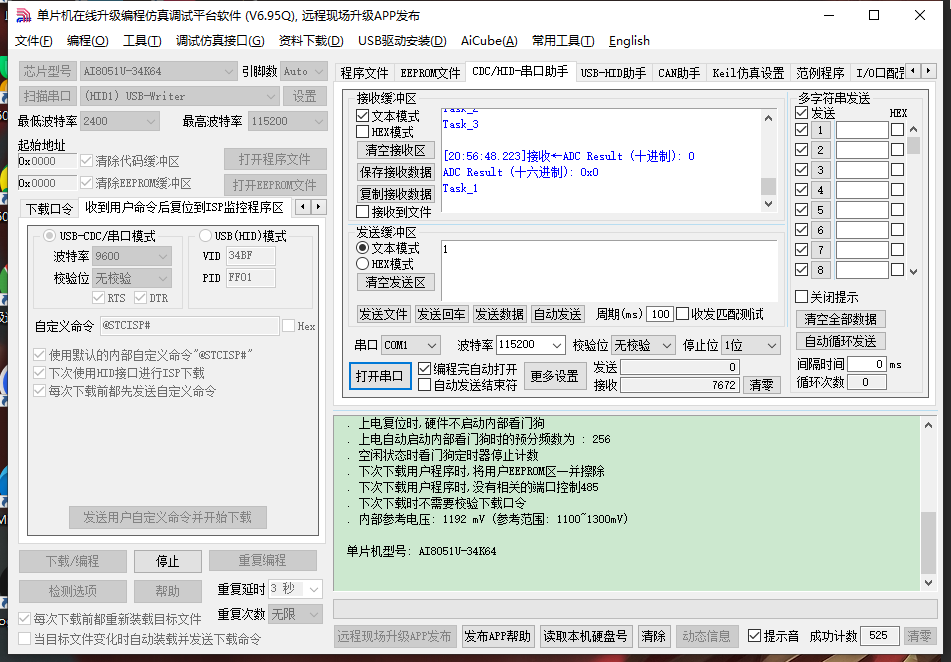Select send buffer 文本模式 radio

coord(363,248)
